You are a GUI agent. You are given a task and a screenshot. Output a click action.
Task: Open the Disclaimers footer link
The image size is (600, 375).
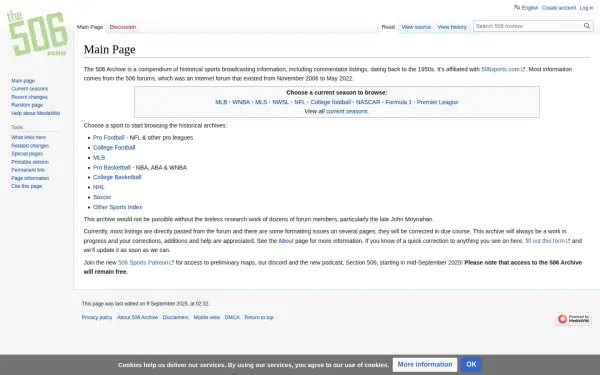[176, 318]
